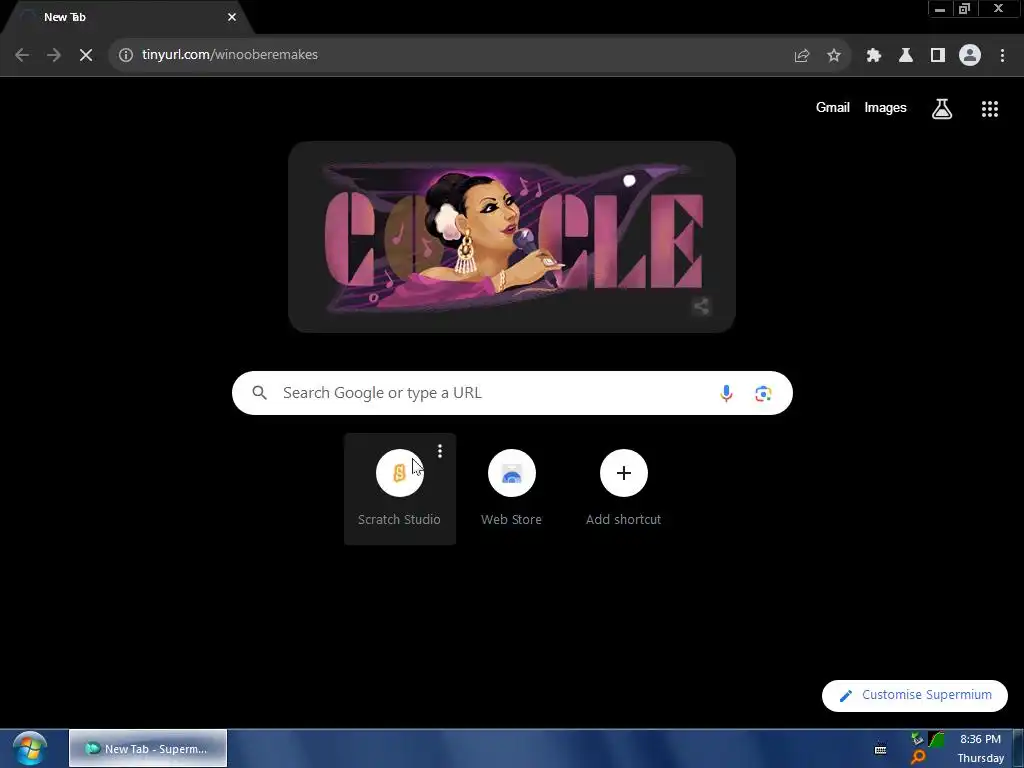Open the toolbar flask experiments icon
1024x768 pixels.
pyautogui.click(x=906, y=55)
